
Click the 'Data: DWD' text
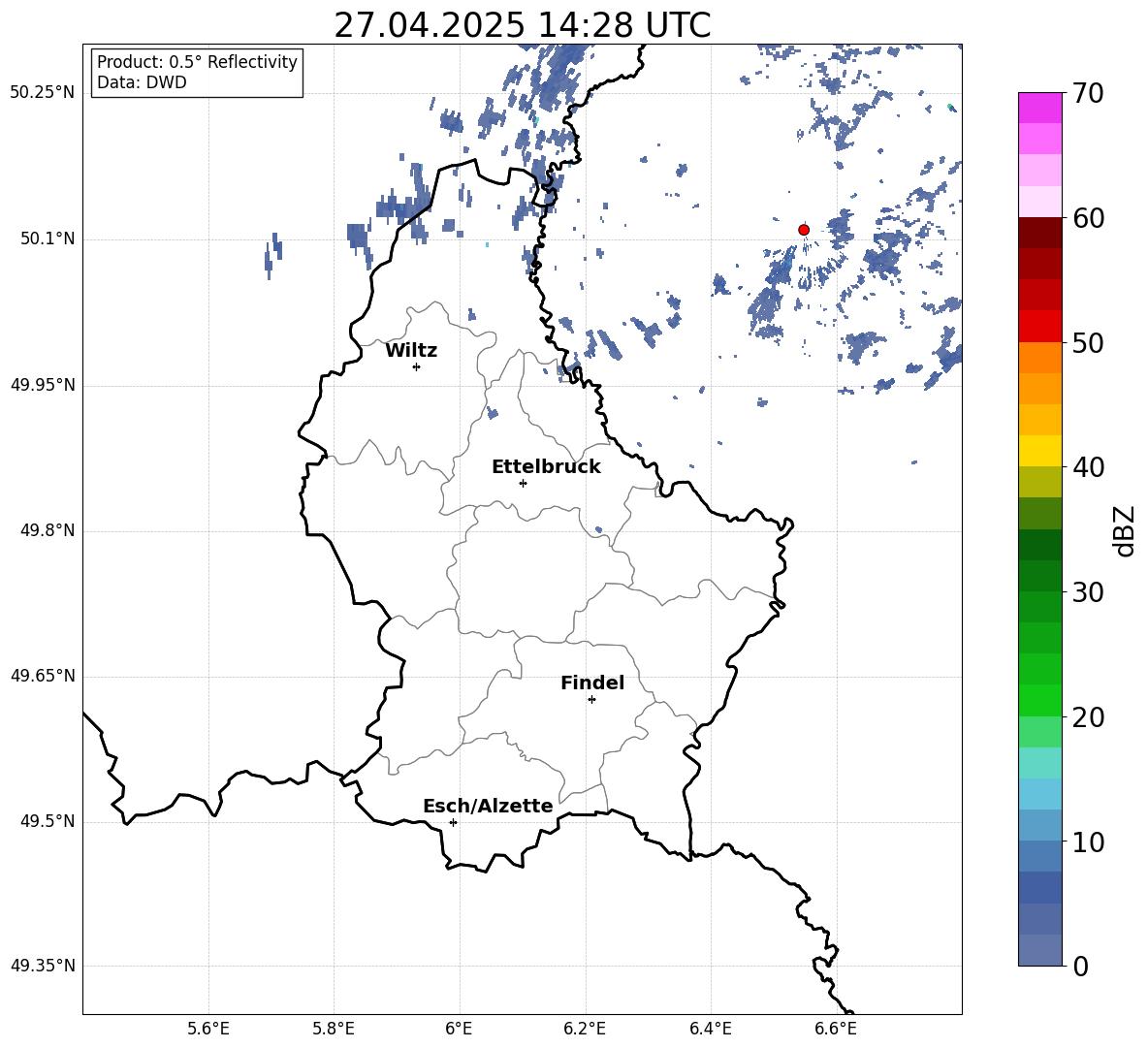point(142,82)
